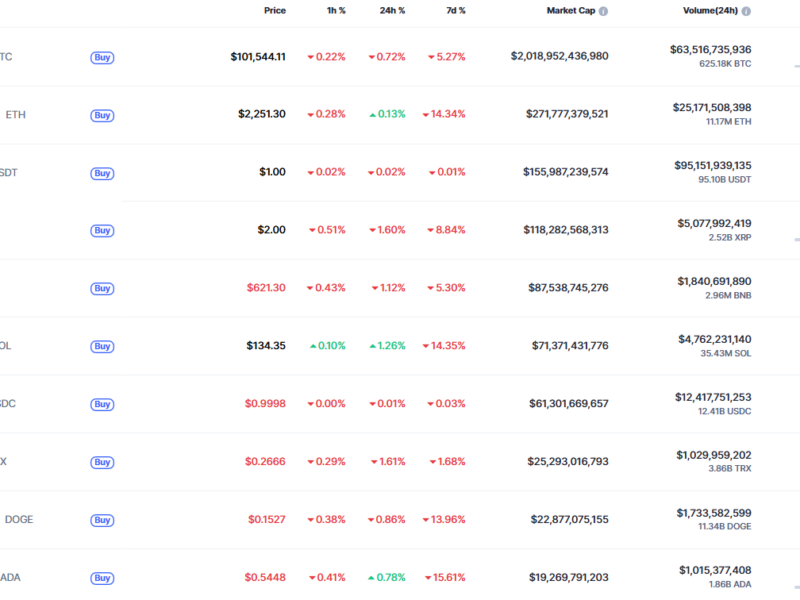Select the 2.52B XRP volume text

pos(730,237)
